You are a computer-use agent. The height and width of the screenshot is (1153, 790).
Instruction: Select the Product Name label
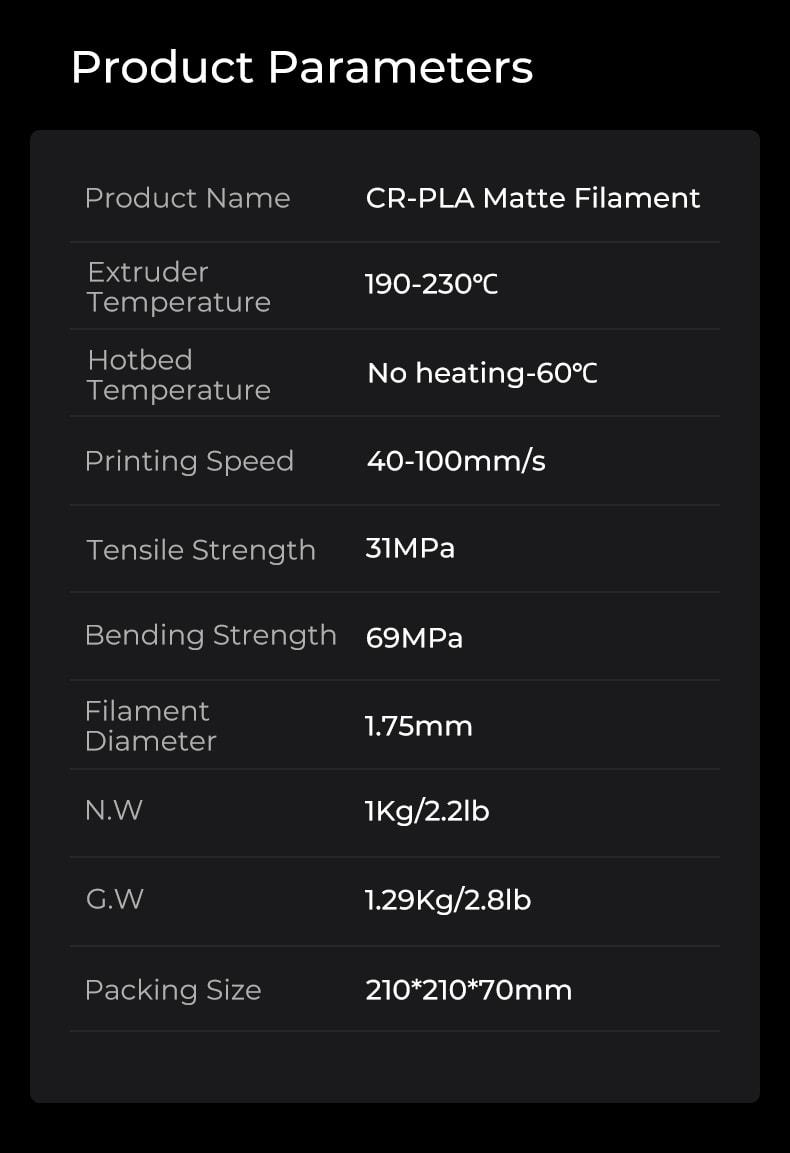point(188,198)
